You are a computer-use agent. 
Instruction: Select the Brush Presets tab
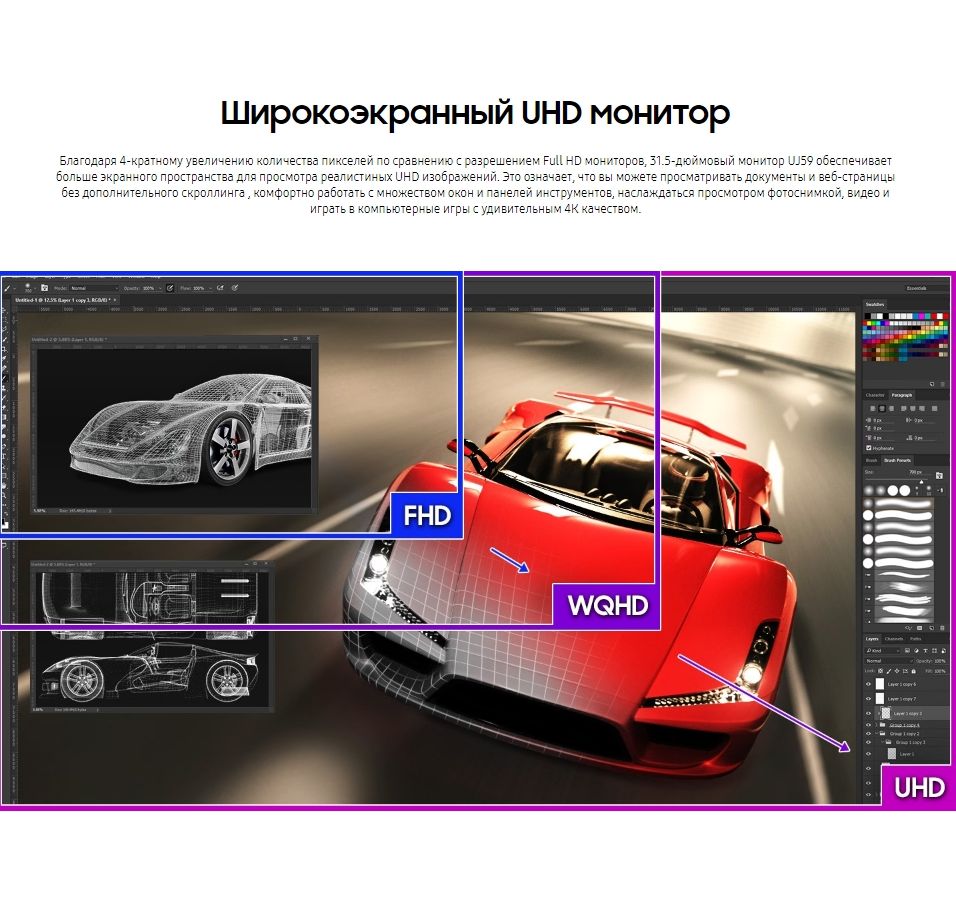point(897,460)
